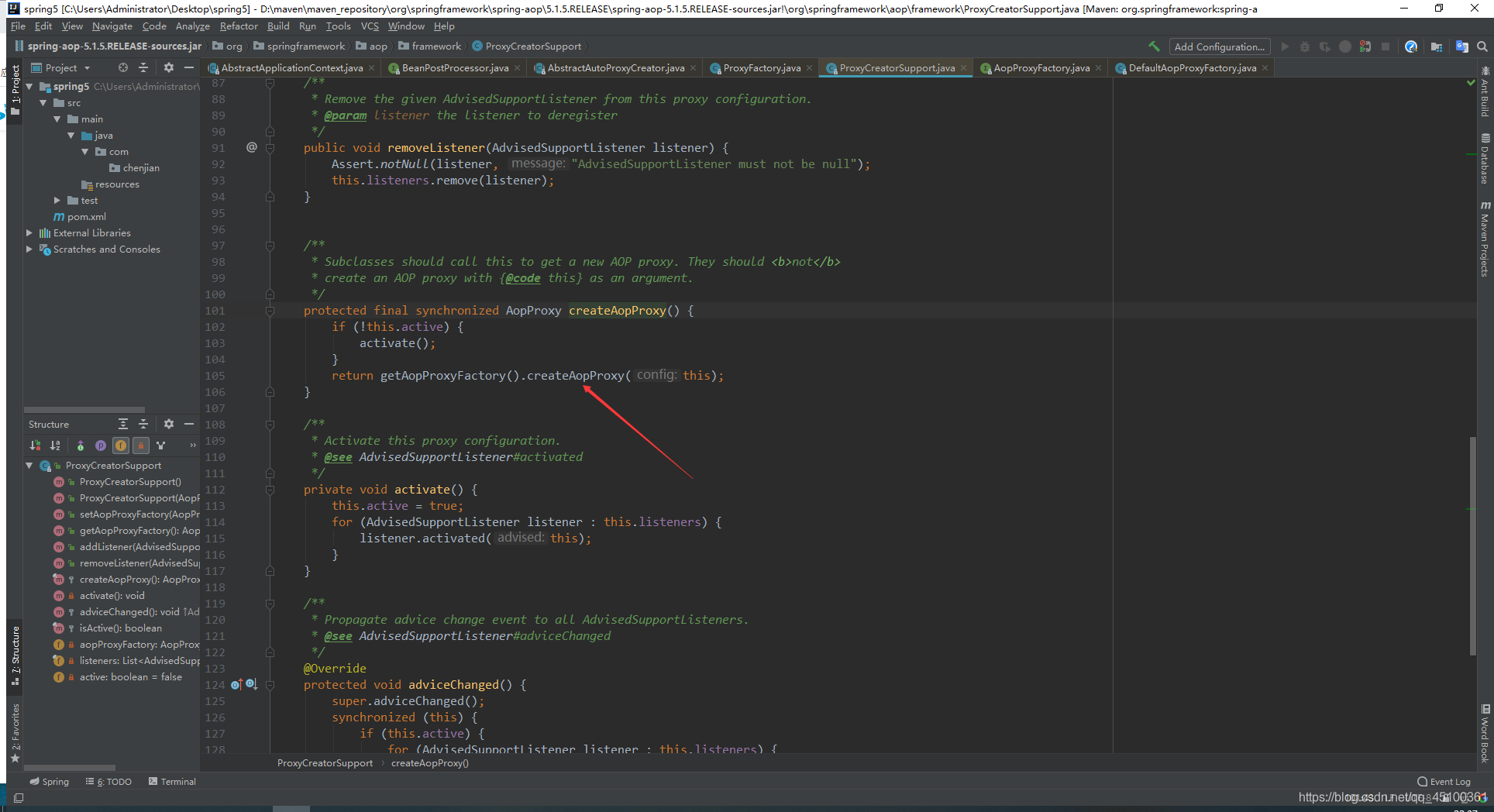Screen dimensions: 1494x812
Task: Open the Event Log
Action: pyautogui.click(x=1444, y=782)
